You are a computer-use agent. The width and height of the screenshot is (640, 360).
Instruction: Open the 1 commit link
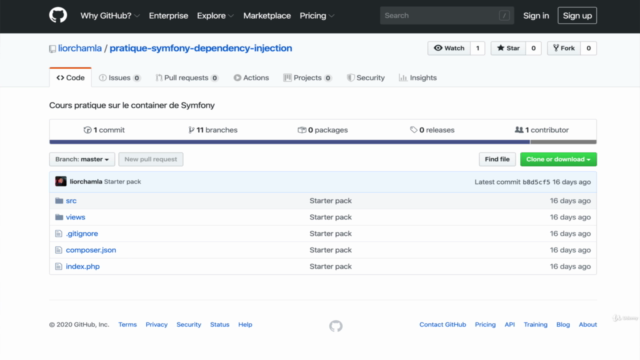click(x=104, y=130)
